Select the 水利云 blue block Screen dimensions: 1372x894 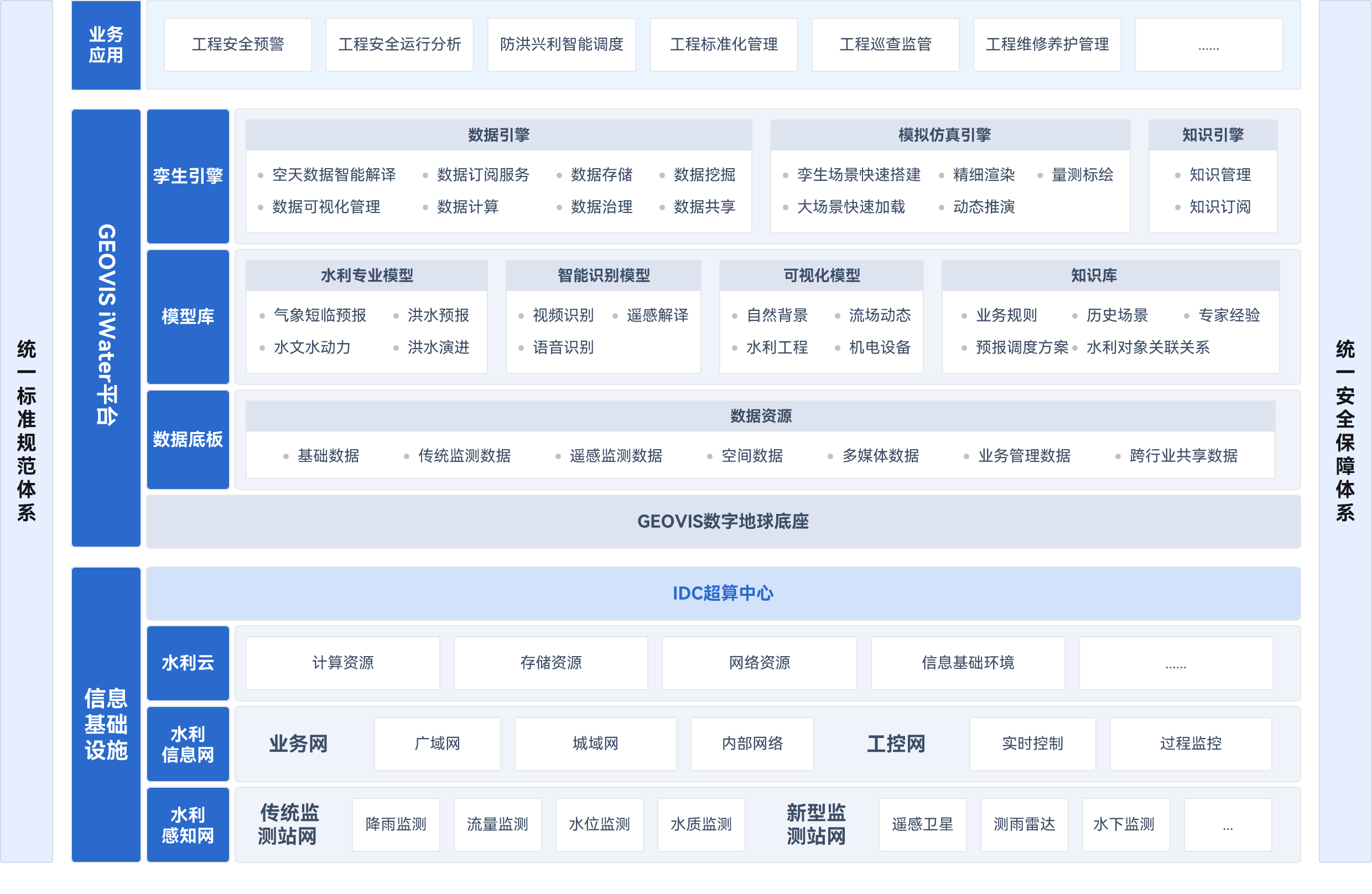pyautogui.click(x=188, y=663)
